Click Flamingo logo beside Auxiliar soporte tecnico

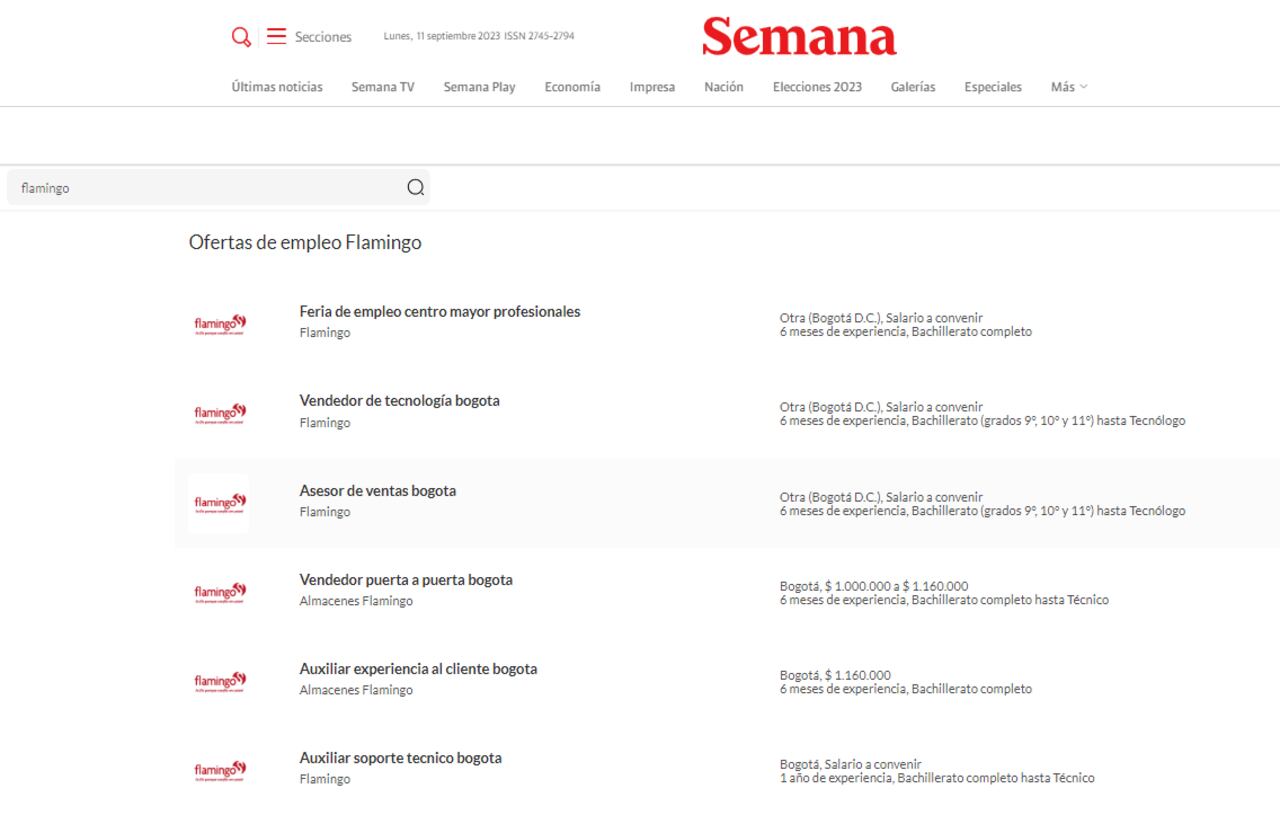[x=219, y=769]
